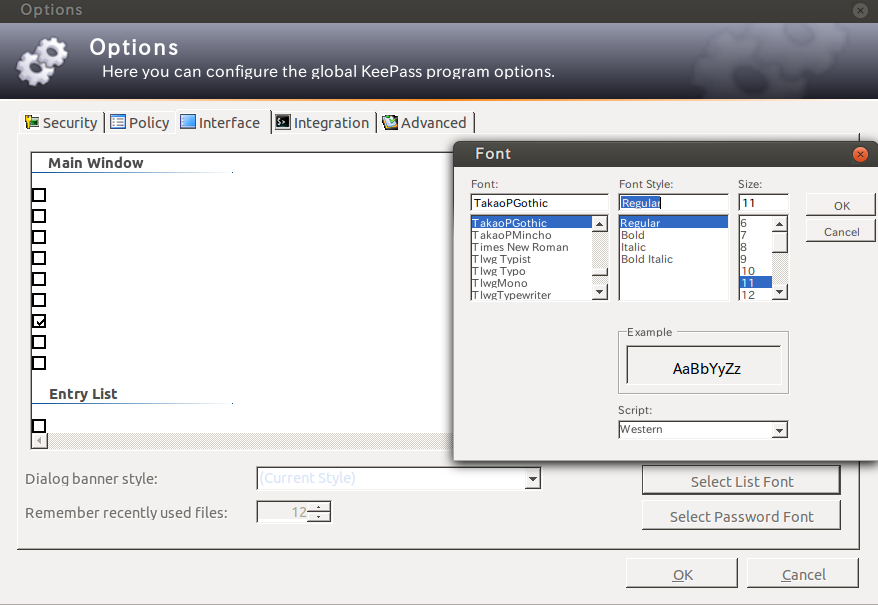Confirm Options with the bottom OK button
This screenshot has height=605, width=878.
(x=682, y=575)
